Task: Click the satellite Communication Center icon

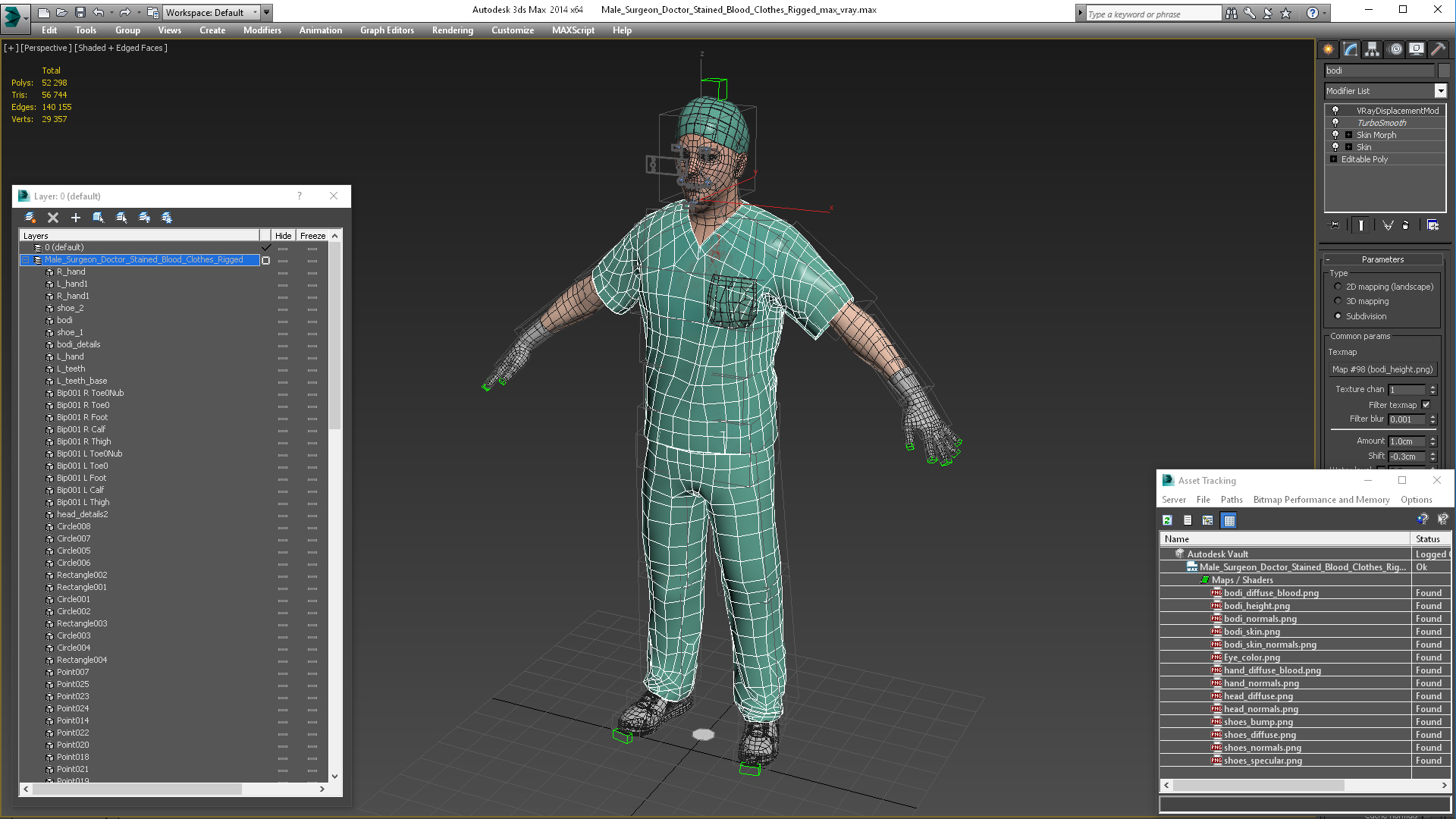Action: [x=1268, y=13]
